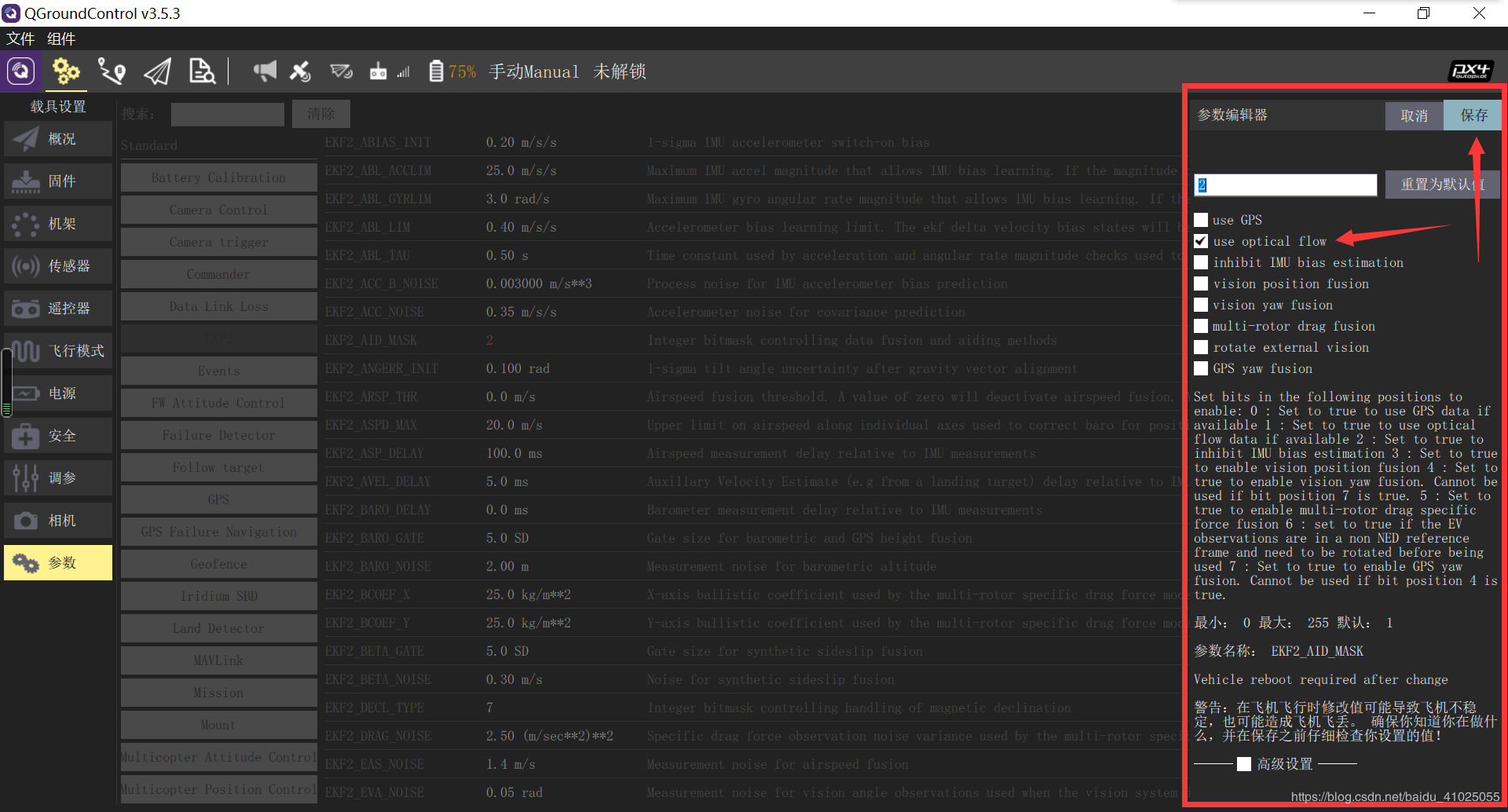Screen dimensions: 1508x812
Task: Show vehicle messages megaphone icon
Action: point(265,71)
